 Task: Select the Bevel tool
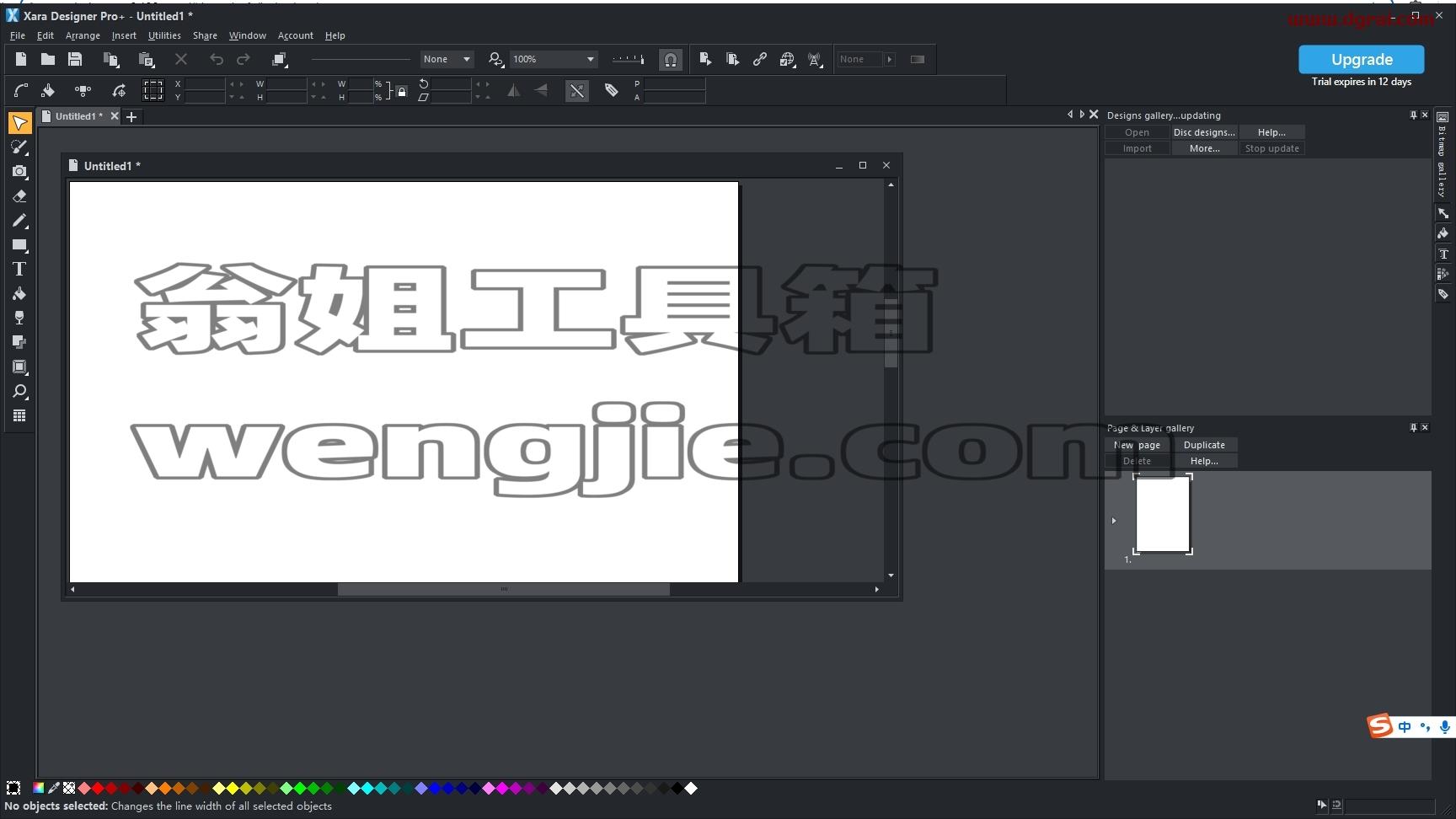coord(19,367)
